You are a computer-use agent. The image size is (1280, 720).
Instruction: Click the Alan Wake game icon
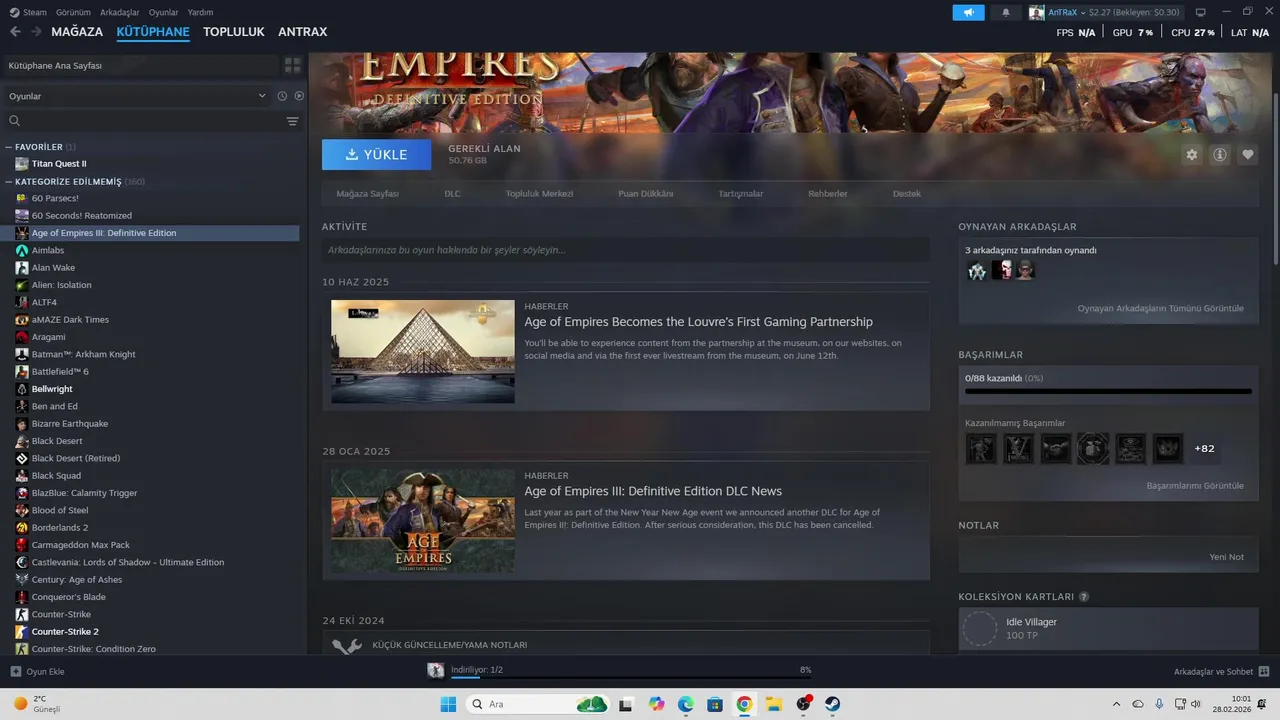[22, 268]
